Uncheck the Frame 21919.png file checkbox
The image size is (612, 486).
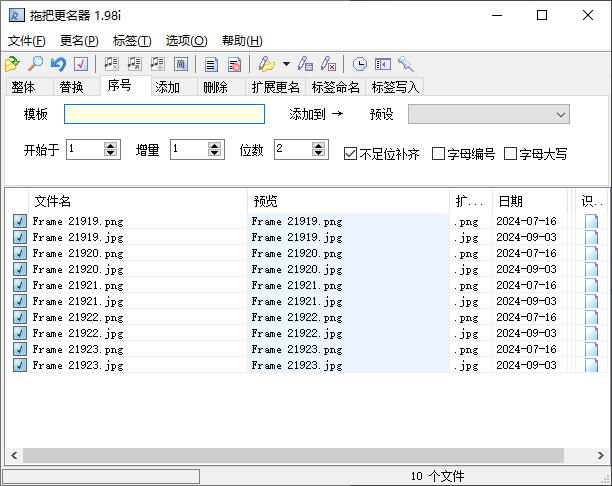20,221
